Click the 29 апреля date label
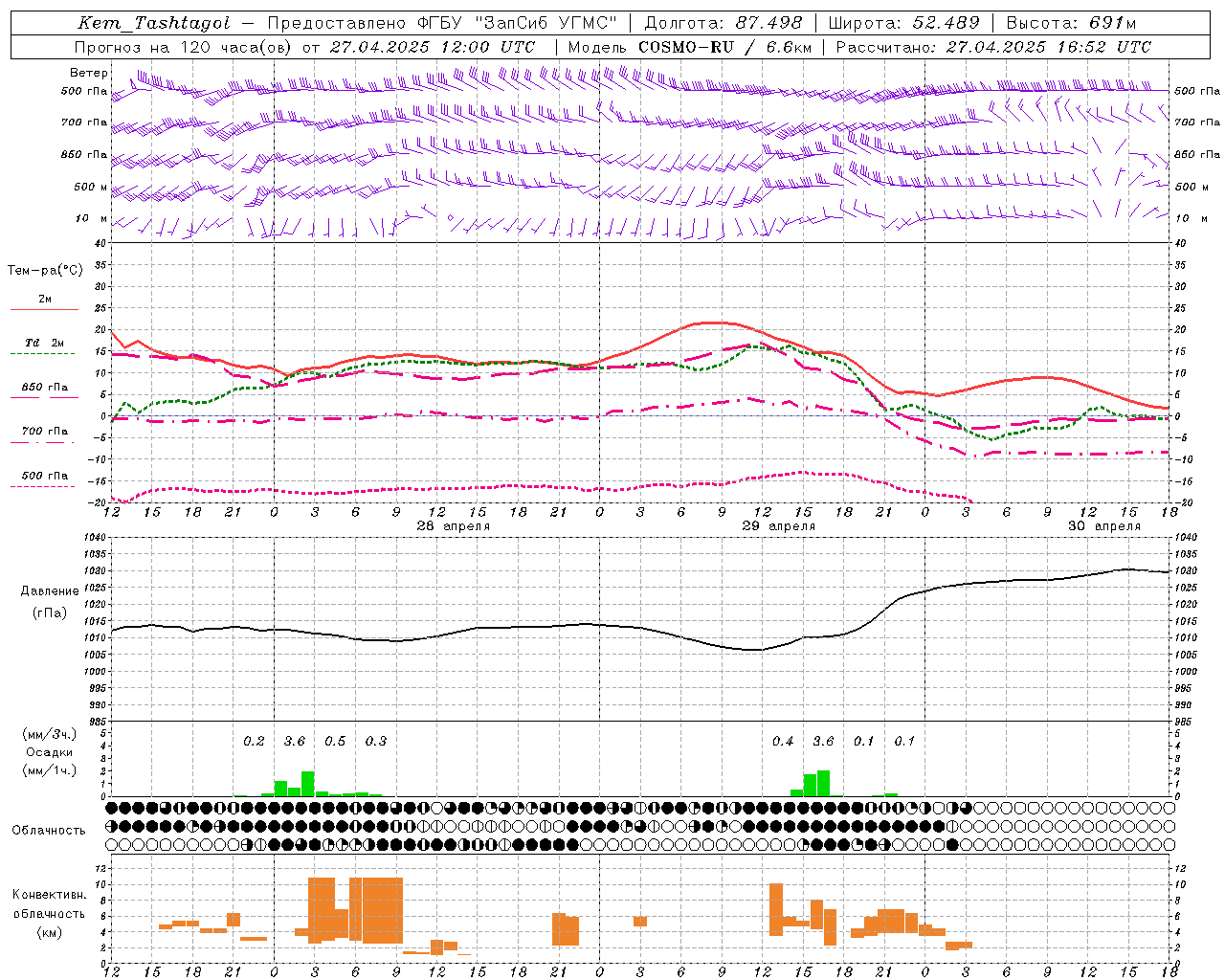This screenshot has height=980, width=1225. (779, 526)
